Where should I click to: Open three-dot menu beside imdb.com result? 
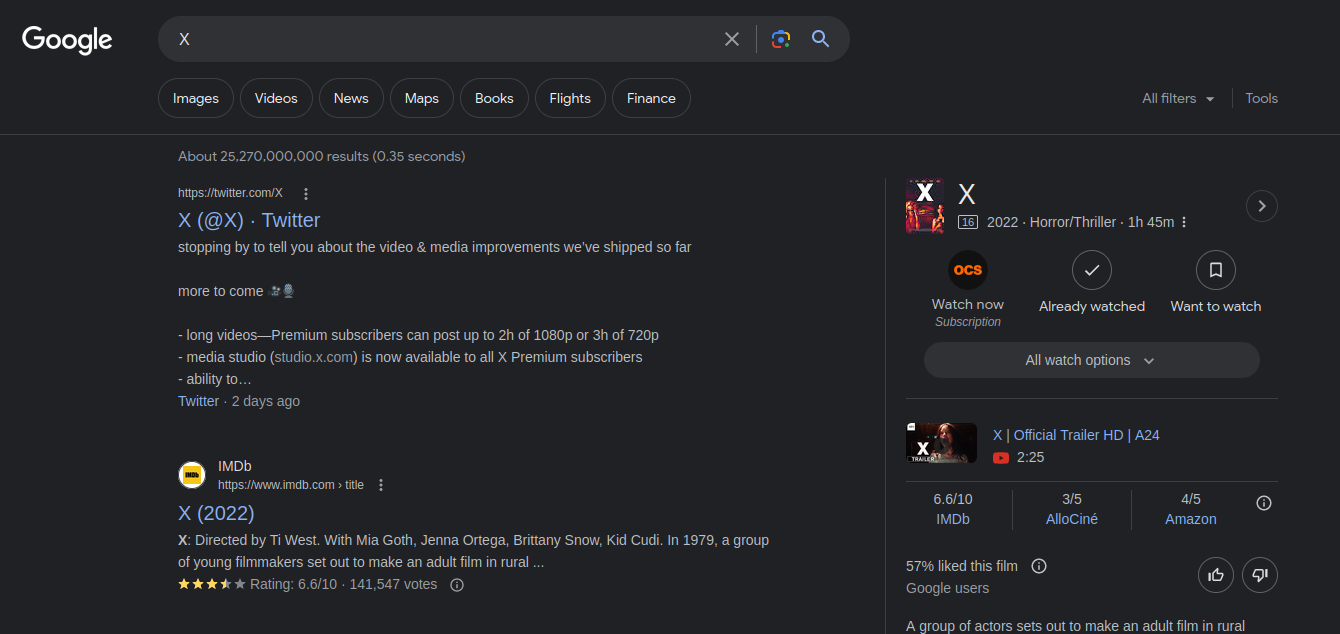pyautogui.click(x=380, y=485)
